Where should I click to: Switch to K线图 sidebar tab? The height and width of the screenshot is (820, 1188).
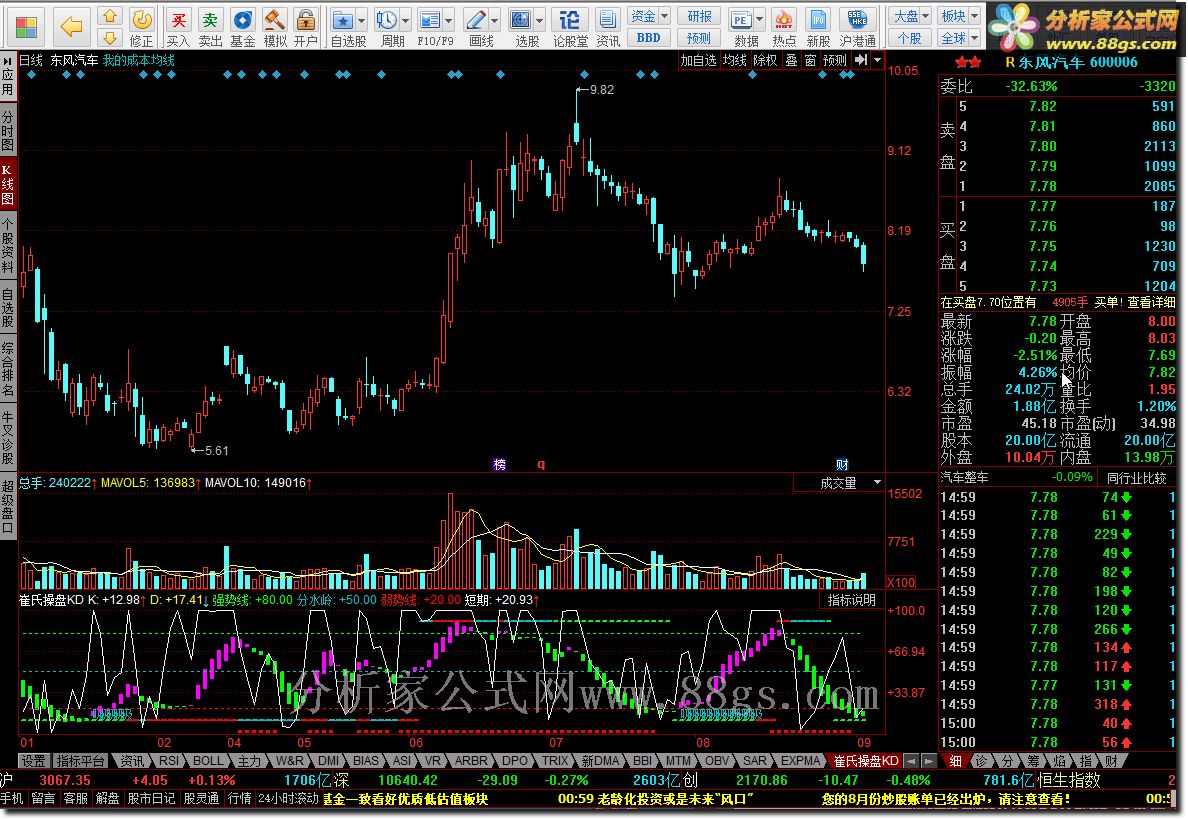coord(8,185)
